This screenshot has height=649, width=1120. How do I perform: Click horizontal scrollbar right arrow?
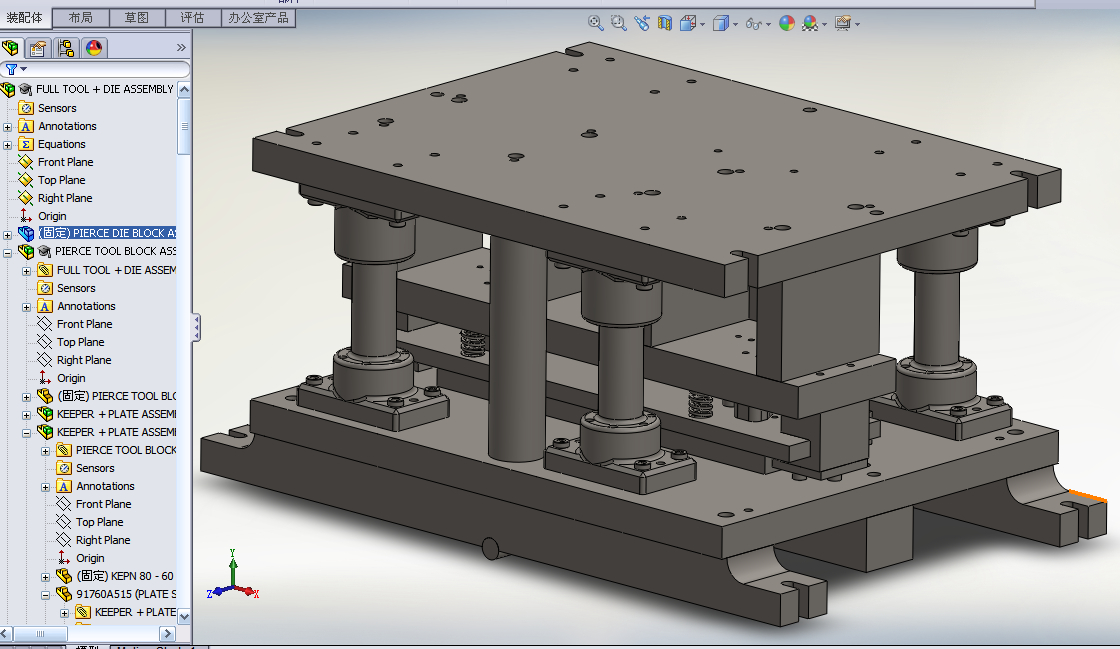coord(167,633)
